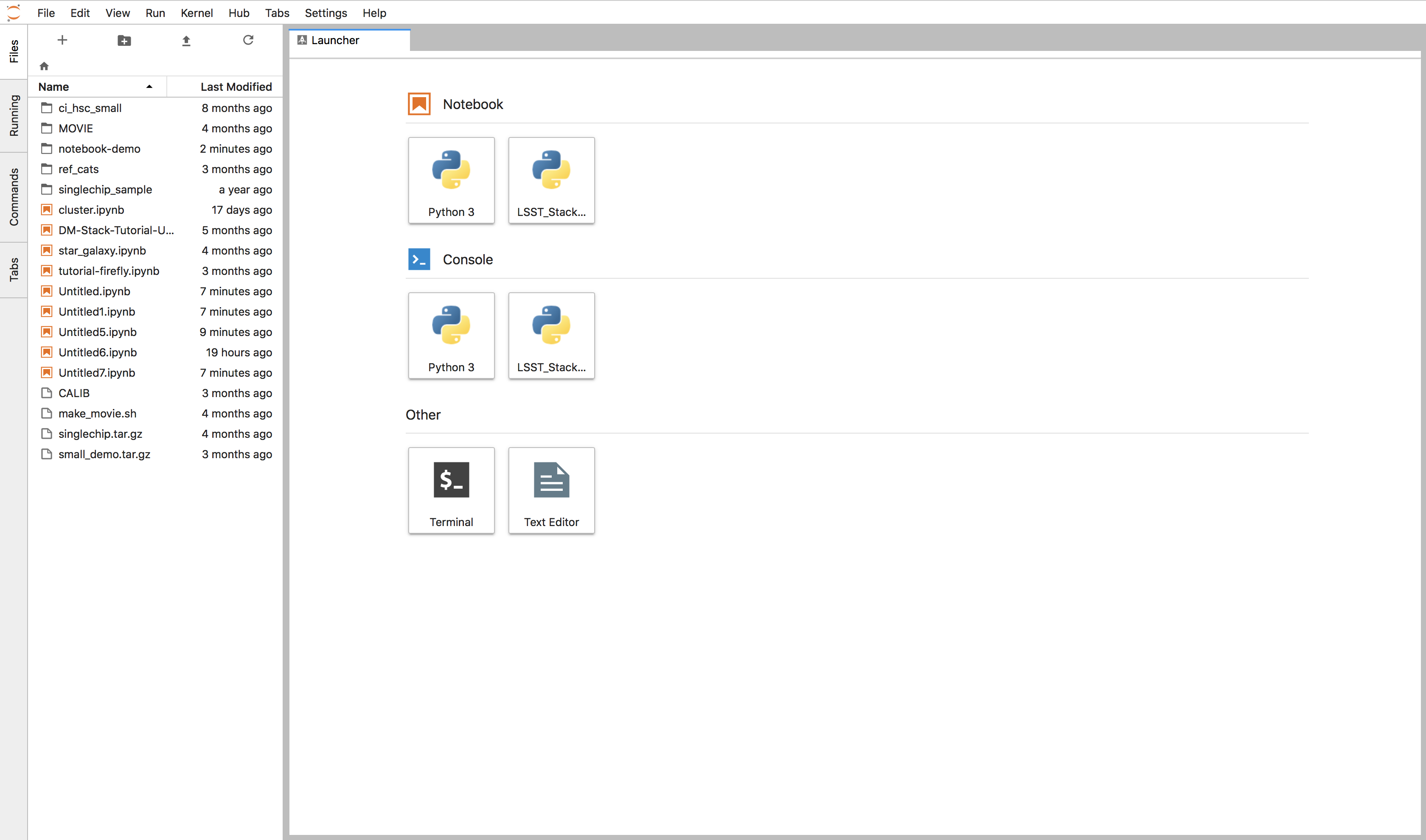
Task: Launch LSST_Stack Console kernel
Action: click(x=551, y=335)
